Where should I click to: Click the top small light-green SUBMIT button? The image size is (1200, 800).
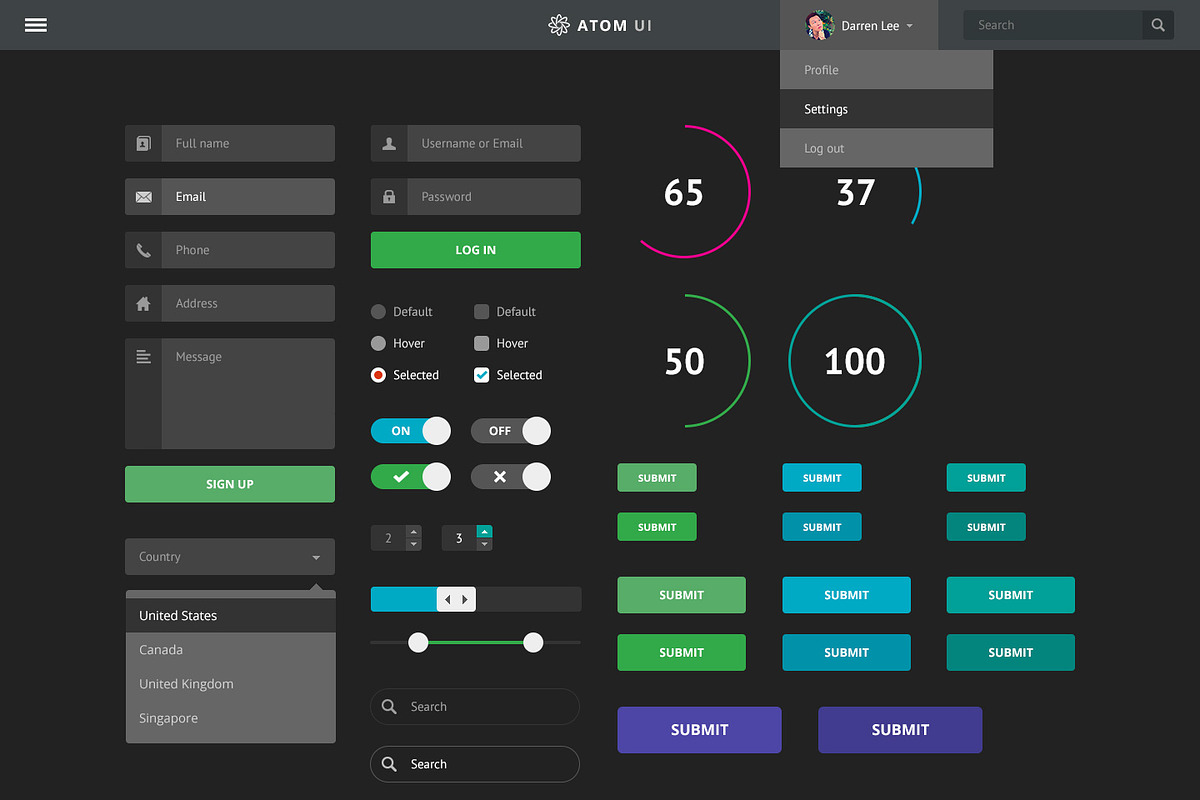coord(657,478)
